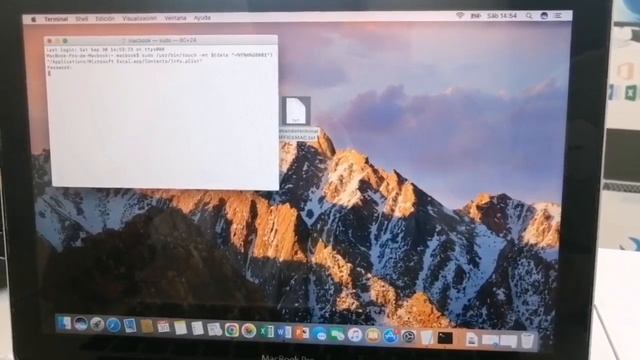Open Spotlight search magnifier
The width and height of the screenshot is (640, 360).
pos(529,16)
